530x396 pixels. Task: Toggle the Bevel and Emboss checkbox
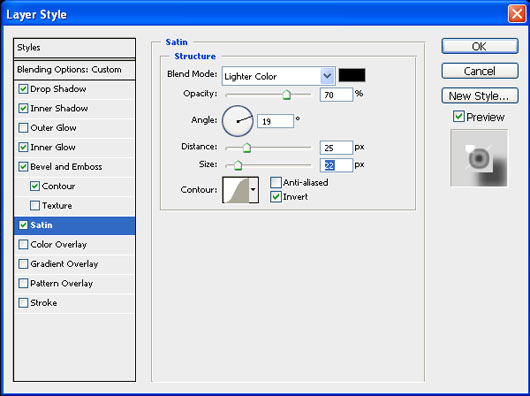click(x=23, y=167)
